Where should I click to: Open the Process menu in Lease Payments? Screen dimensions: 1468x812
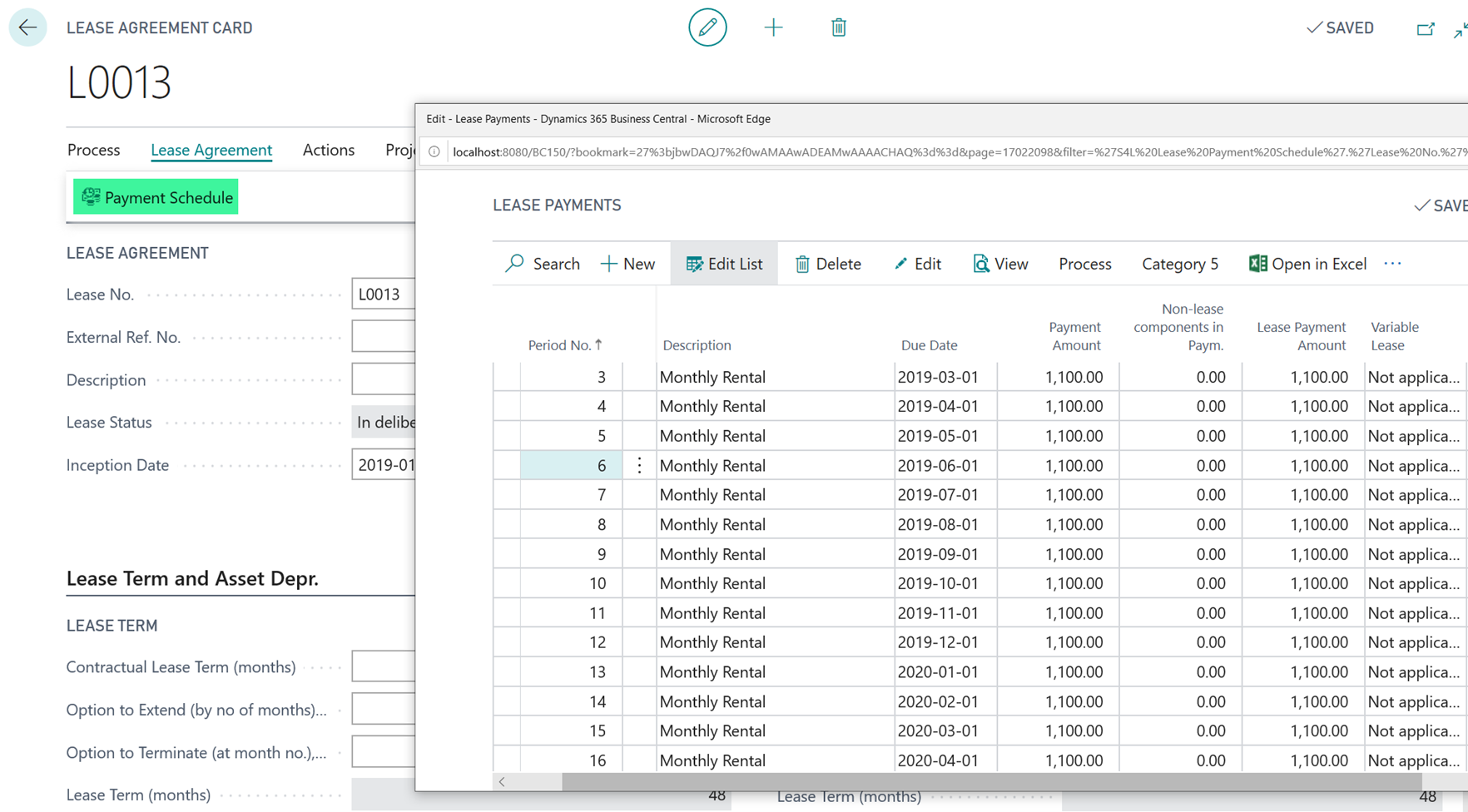tap(1085, 264)
